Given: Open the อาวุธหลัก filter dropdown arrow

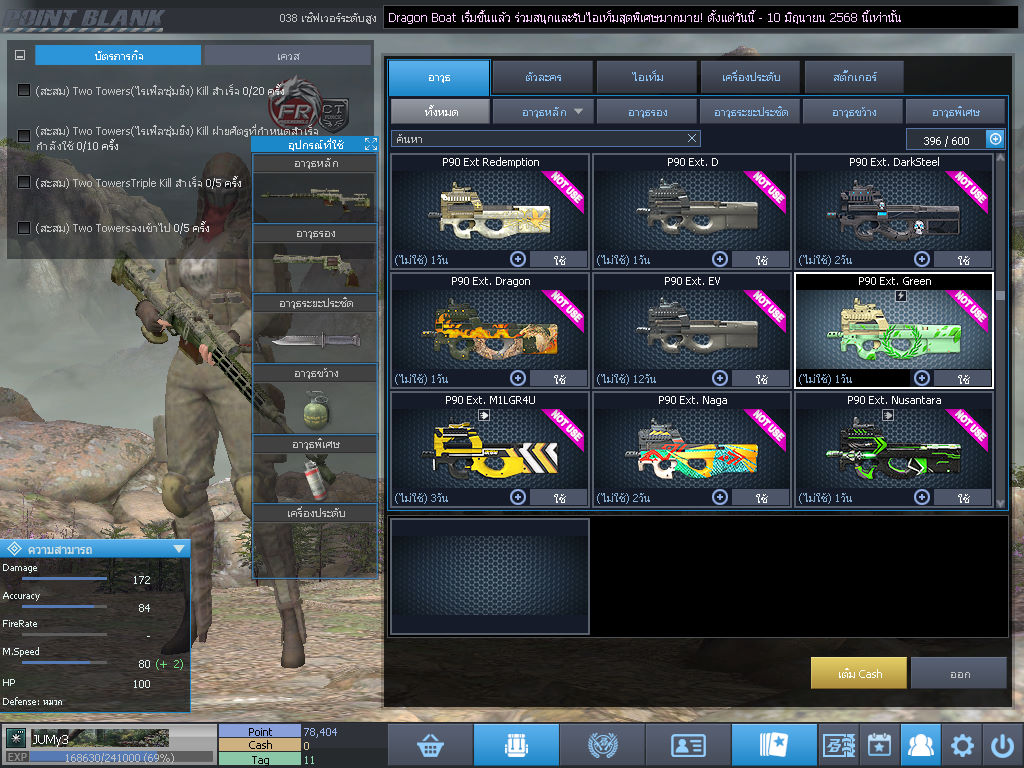Looking at the screenshot, I should (x=579, y=112).
